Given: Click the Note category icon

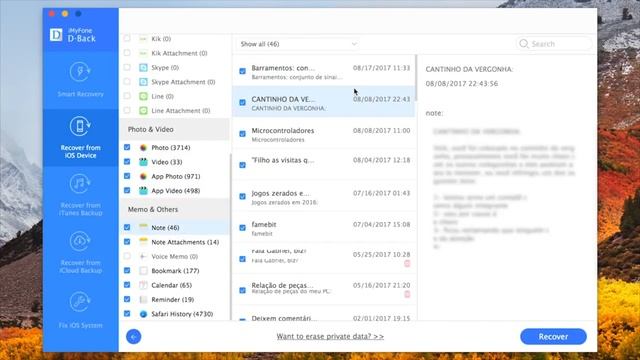Looking at the screenshot, I should 143,227.
